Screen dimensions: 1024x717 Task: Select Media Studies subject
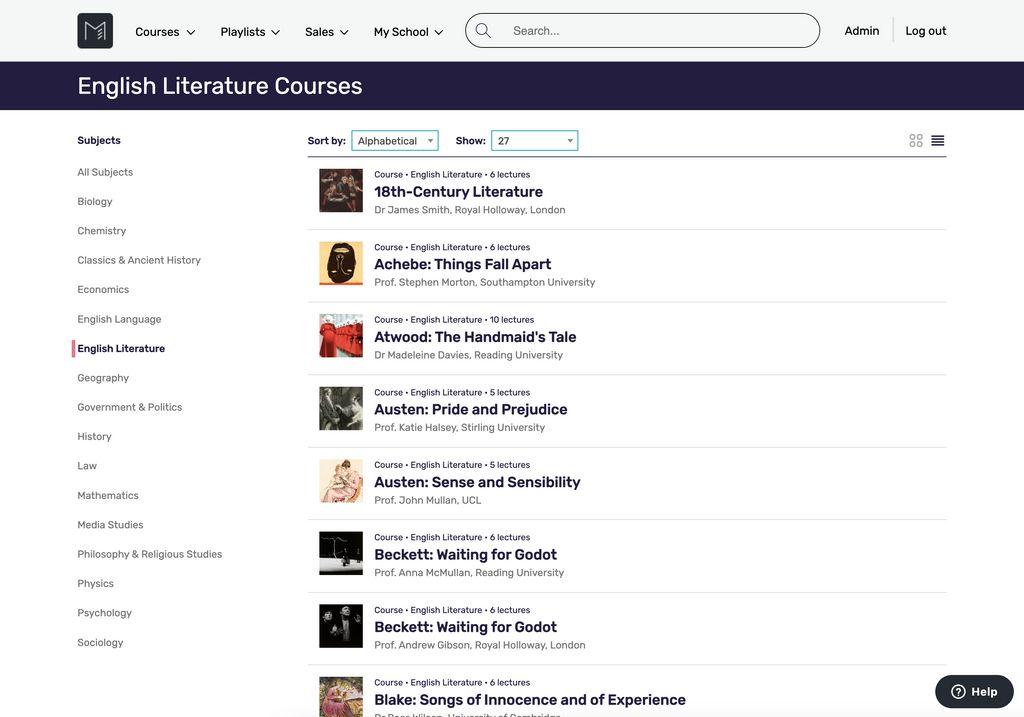tap(110, 524)
